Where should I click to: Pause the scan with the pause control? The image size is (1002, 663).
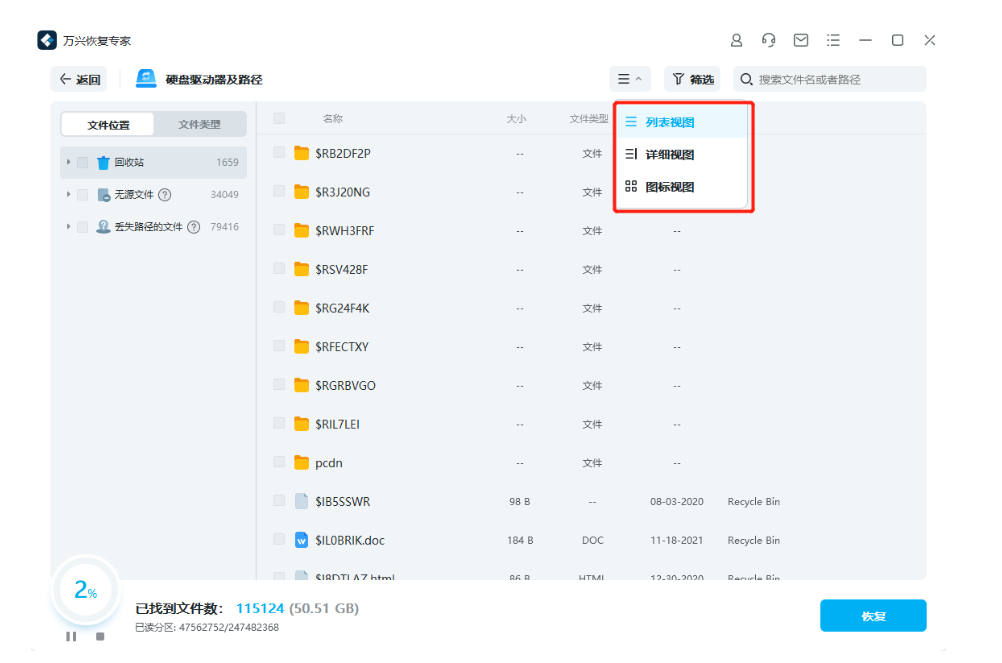[x=71, y=636]
